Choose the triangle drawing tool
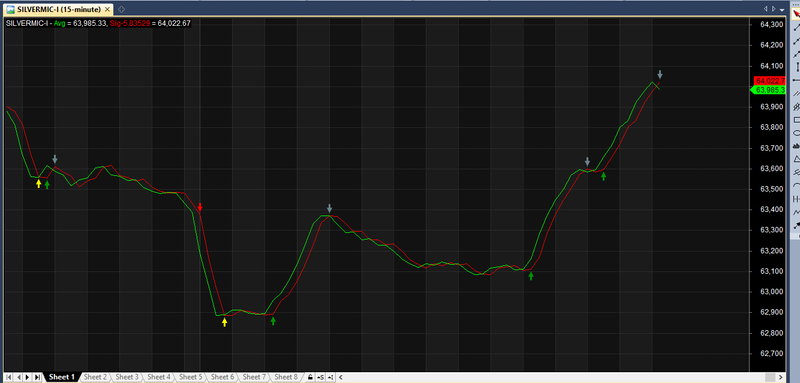 pyautogui.click(x=796, y=160)
